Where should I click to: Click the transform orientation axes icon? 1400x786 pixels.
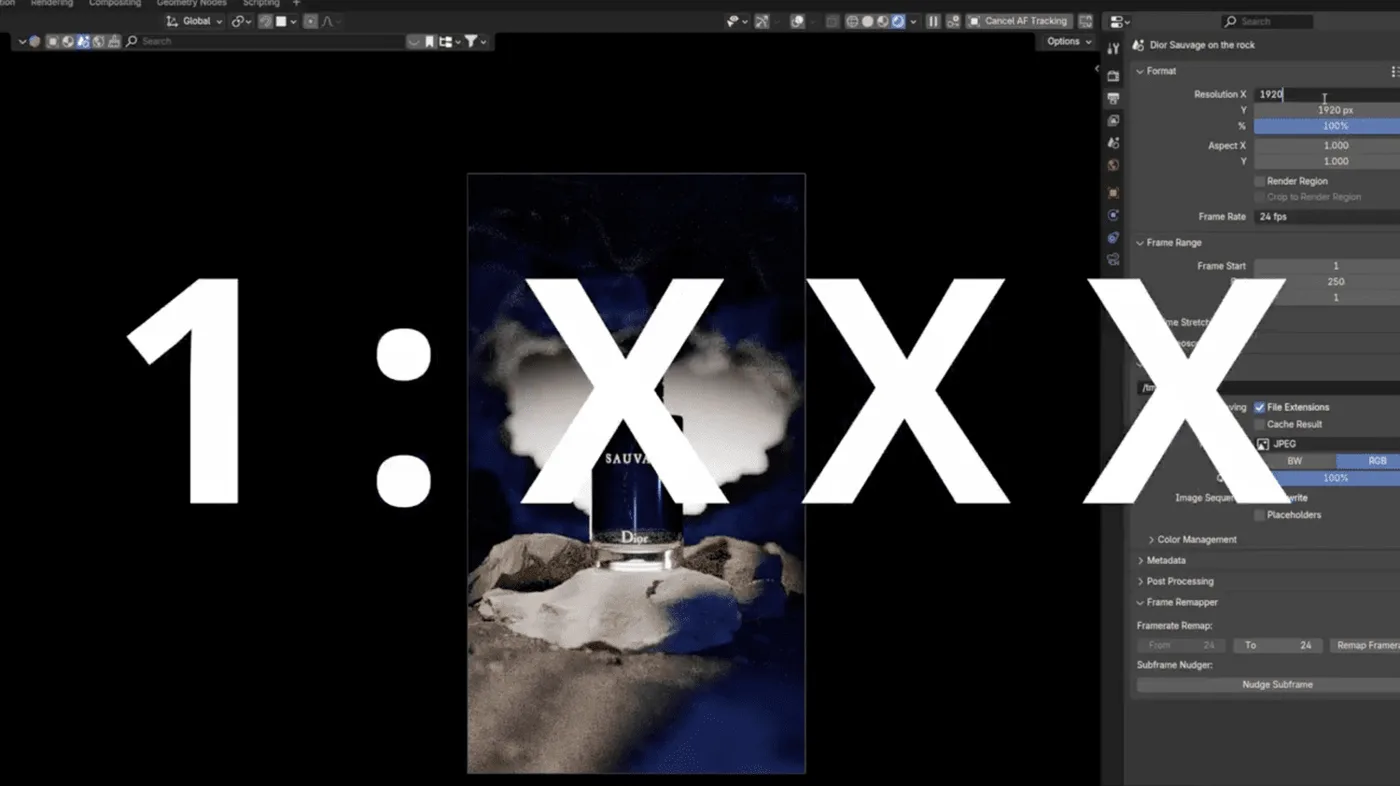pyautogui.click(x=172, y=21)
